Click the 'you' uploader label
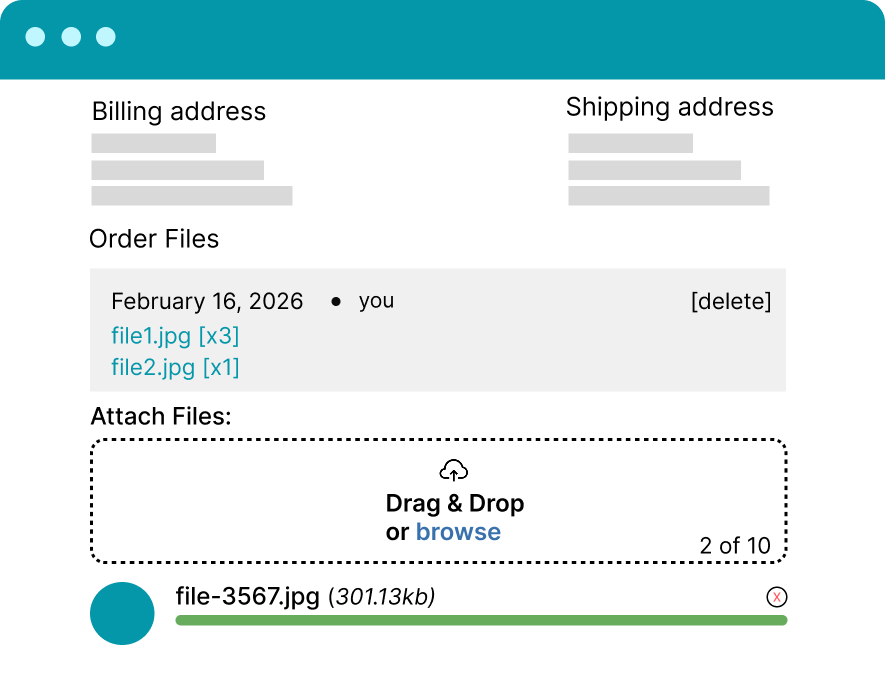This screenshot has height=696, width=887. pos(377,301)
